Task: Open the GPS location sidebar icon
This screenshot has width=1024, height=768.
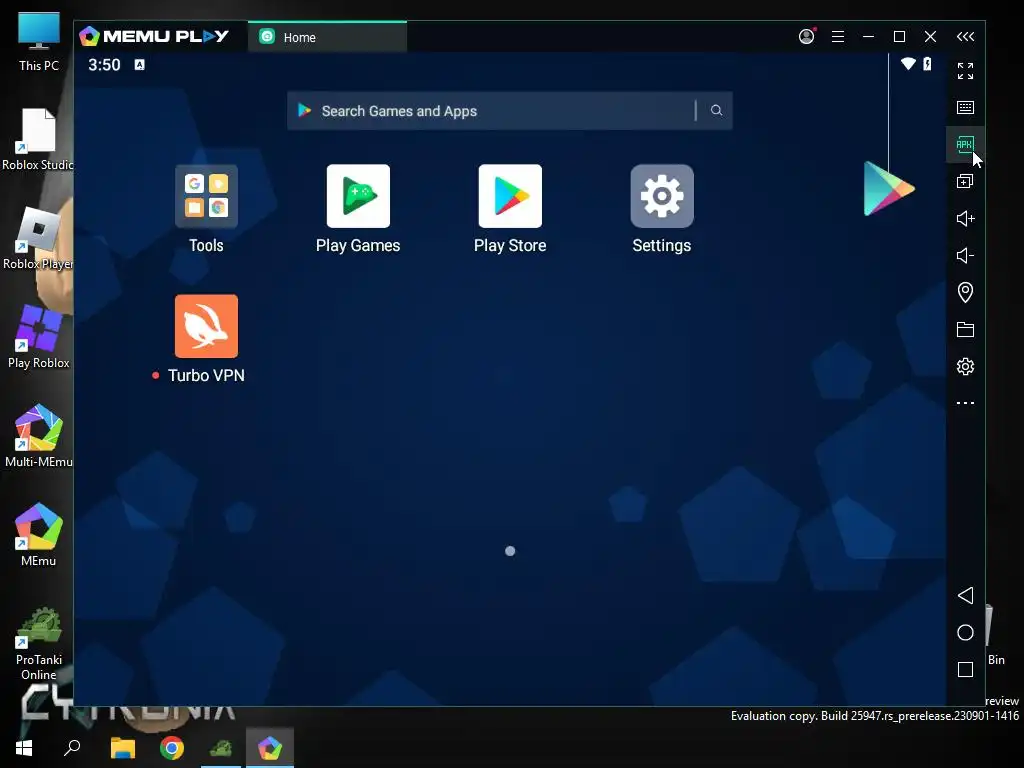Action: tap(965, 292)
